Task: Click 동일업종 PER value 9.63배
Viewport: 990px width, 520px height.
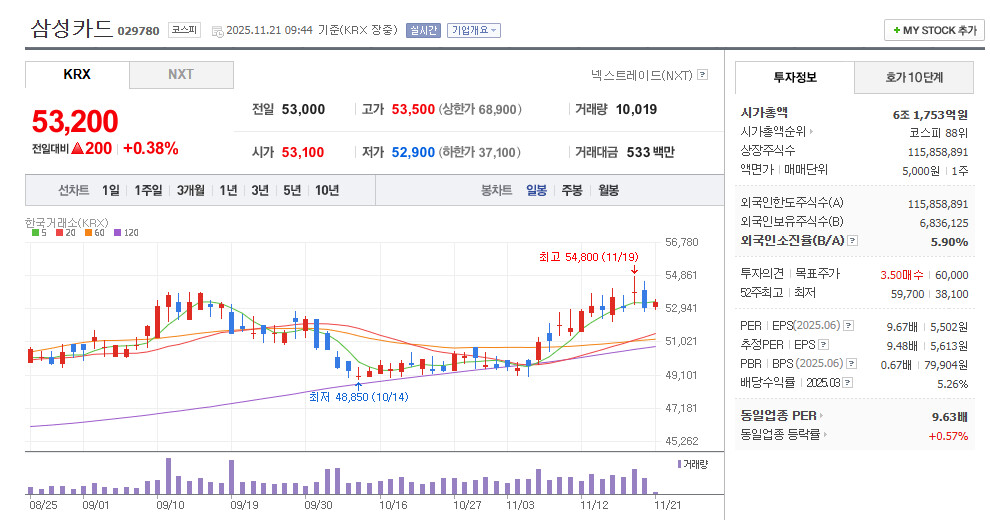Action: click(x=950, y=417)
